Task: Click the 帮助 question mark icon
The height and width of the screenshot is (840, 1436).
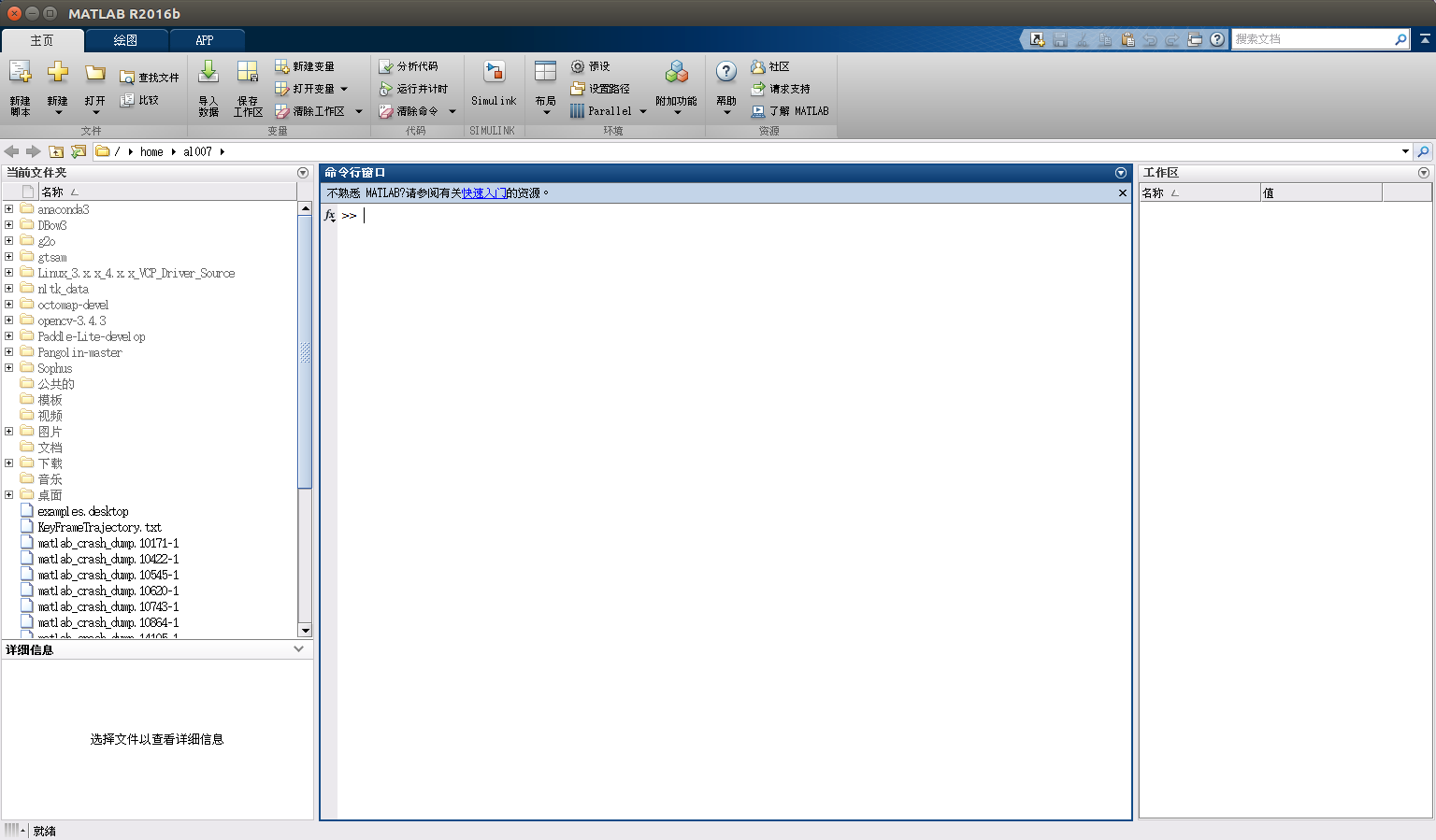Action: tap(726, 72)
